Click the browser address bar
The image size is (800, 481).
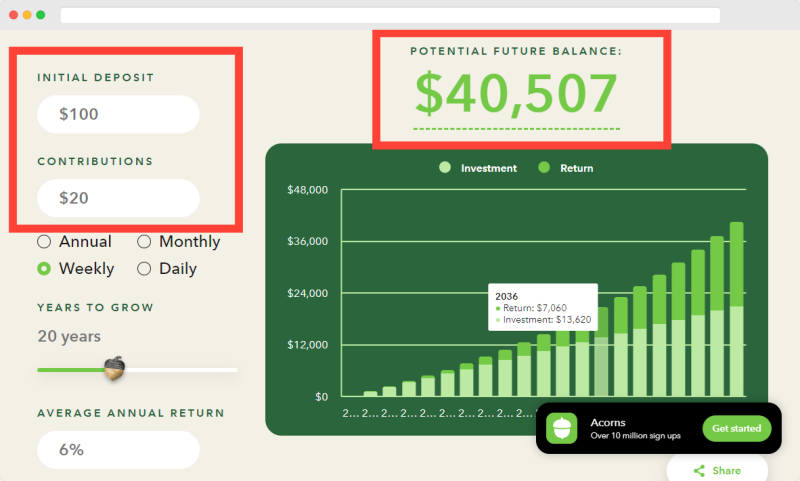(390, 15)
